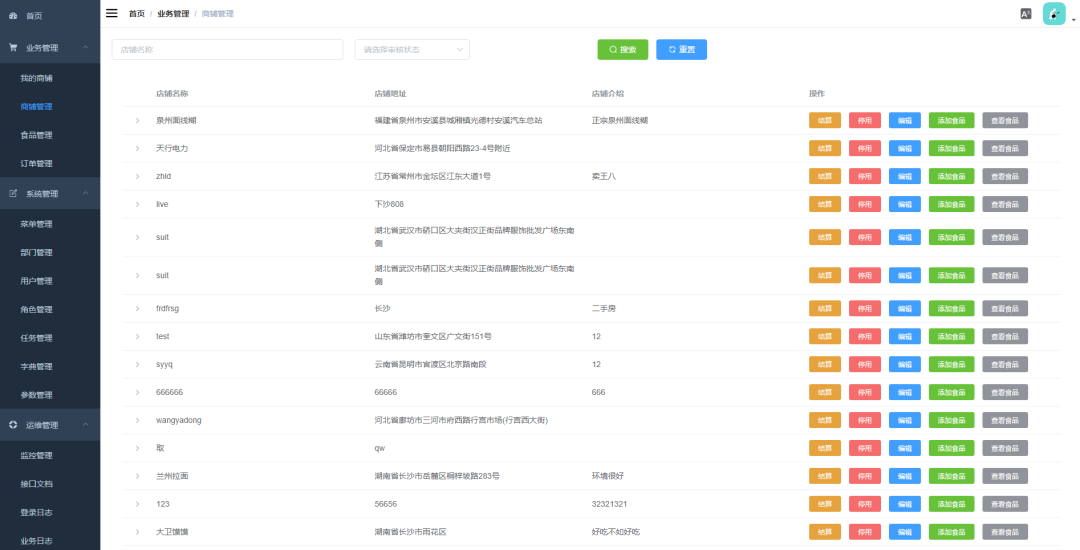Viewport: 1080px width, 550px height.
Task: Click the green 搜索 button
Action: 623,50
